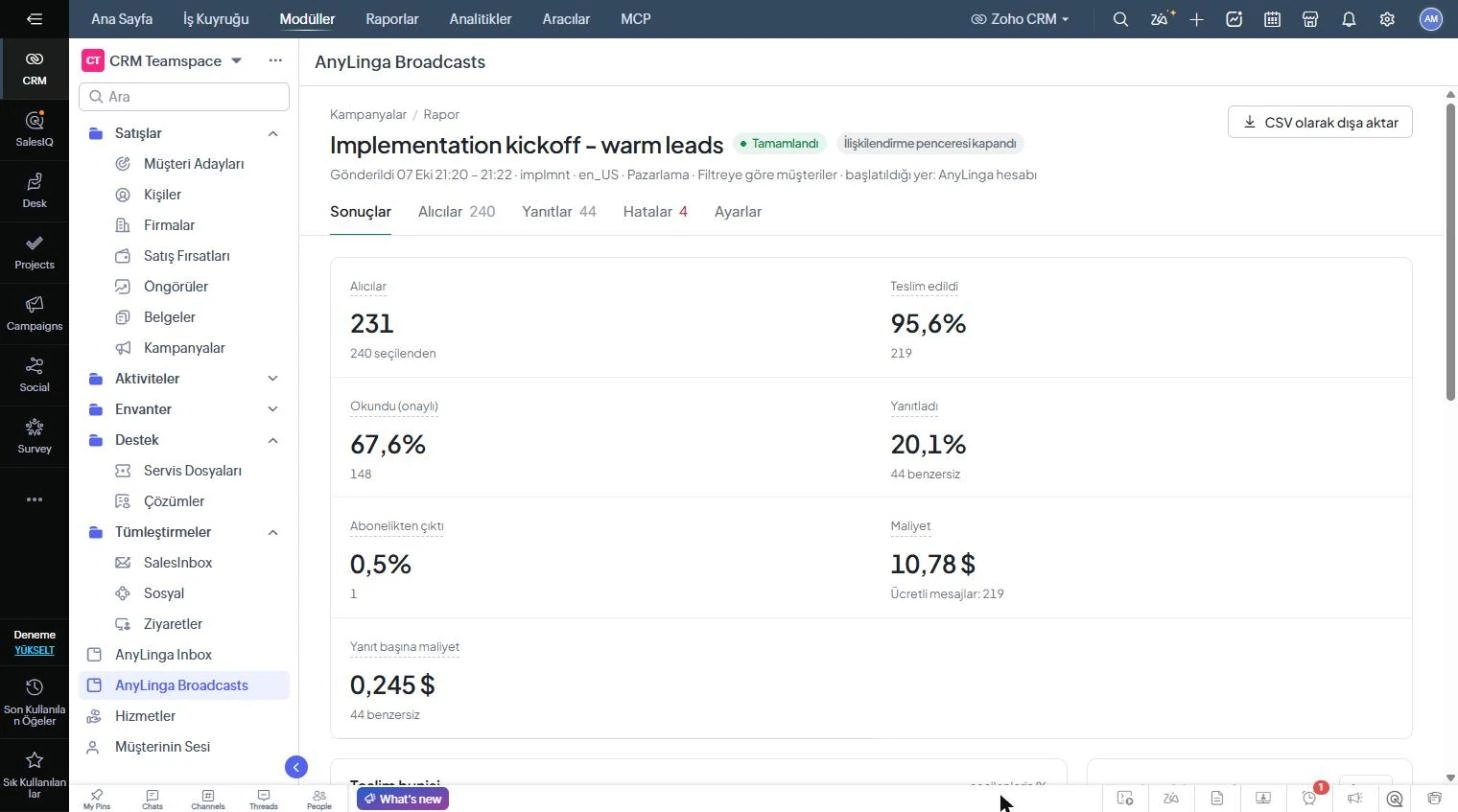Viewport: 1458px width, 812px height.
Task: Open Threads in bottom bar
Action: coord(263,799)
